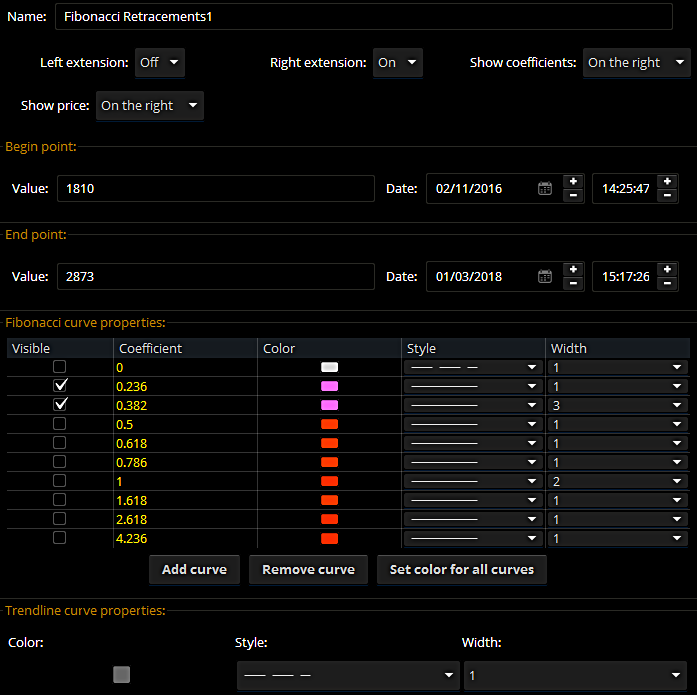Enable visibility for coefficient 0
The image size is (697, 695).
60,367
